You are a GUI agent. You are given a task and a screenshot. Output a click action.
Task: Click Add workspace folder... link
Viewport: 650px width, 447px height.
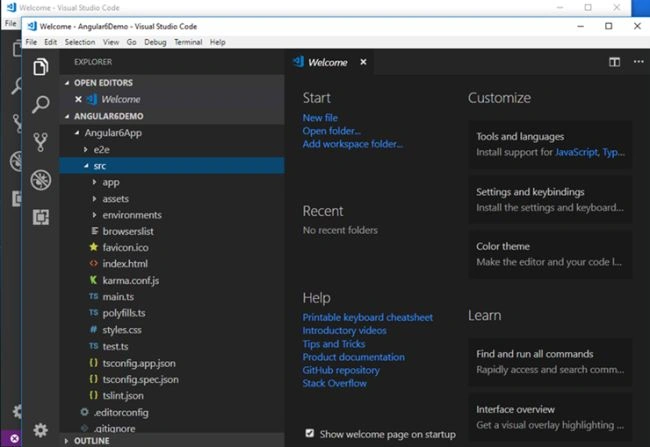pos(352,144)
